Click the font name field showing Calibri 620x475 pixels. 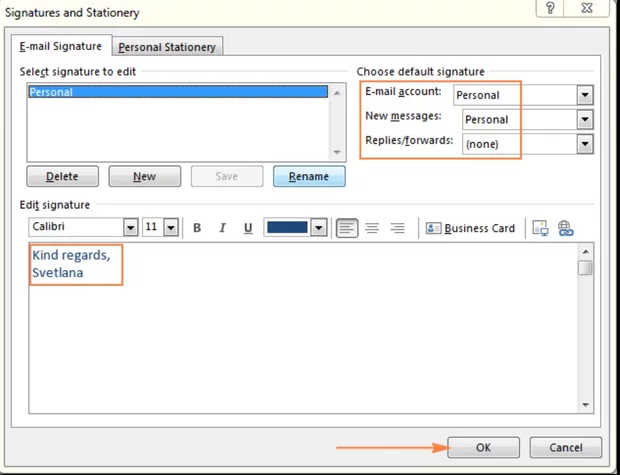(x=76, y=227)
